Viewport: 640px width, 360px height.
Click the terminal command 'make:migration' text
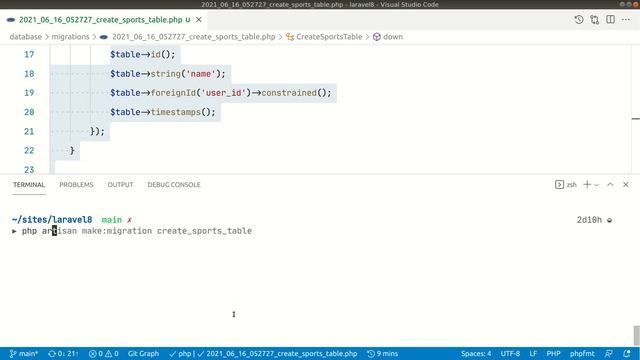[x=117, y=231]
